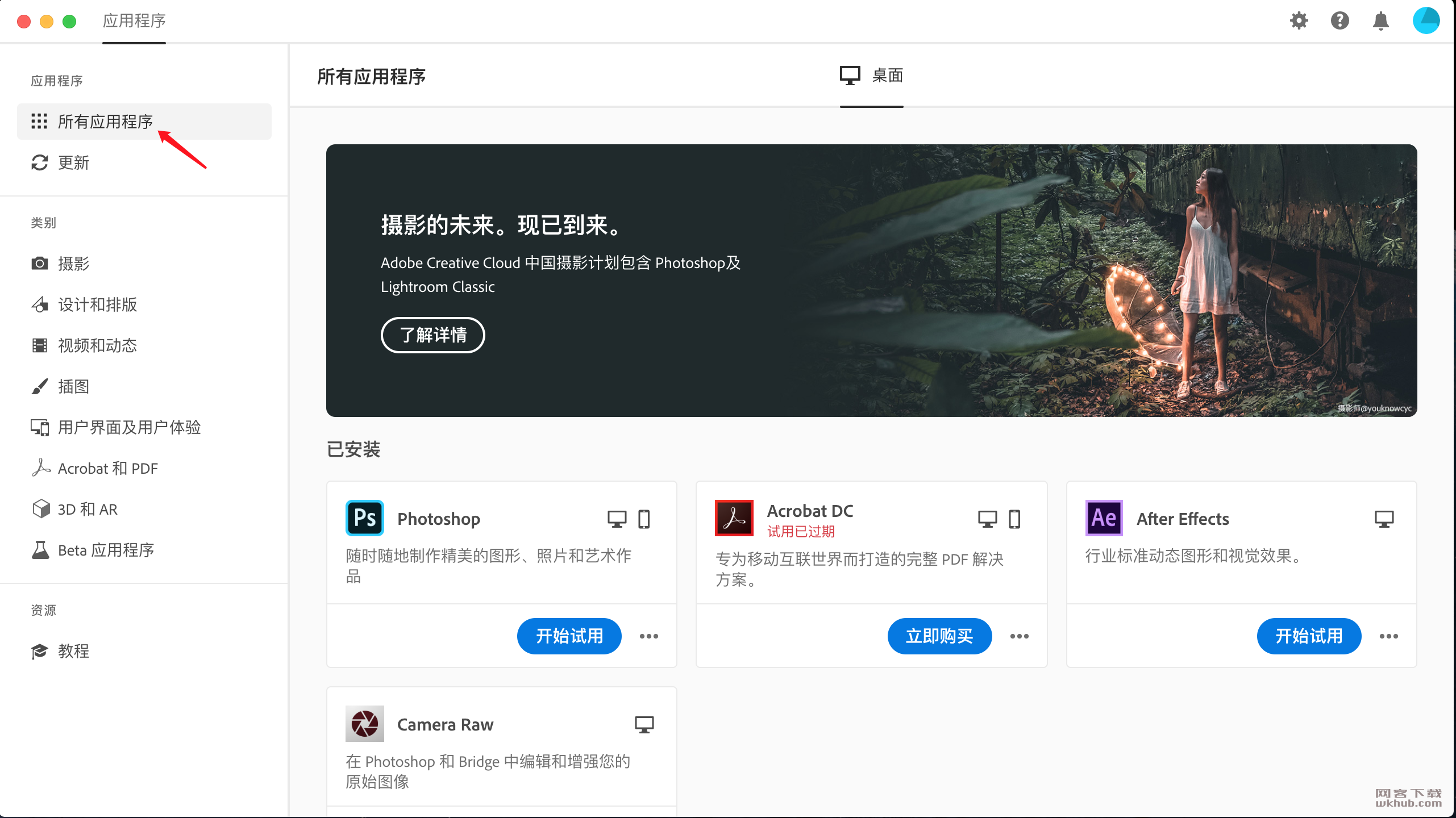
Task: Click the film icon beside 视频和动态
Action: click(39, 345)
